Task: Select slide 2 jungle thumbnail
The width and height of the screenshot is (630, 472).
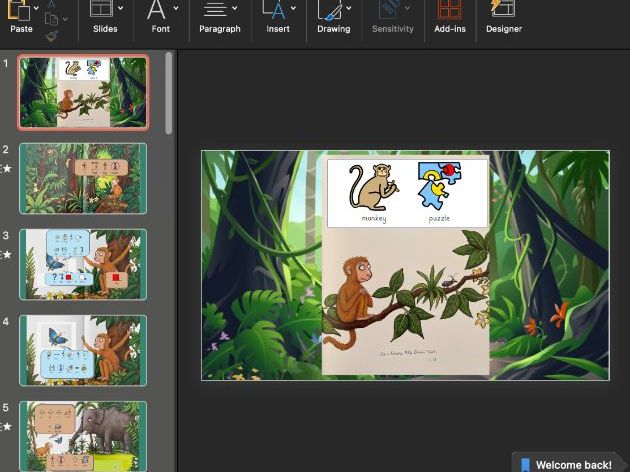Action: (83, 178)
